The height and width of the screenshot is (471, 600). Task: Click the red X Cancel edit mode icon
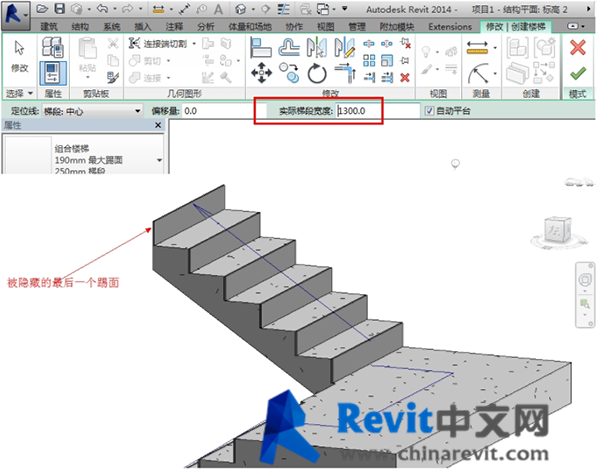pyautogui.click(x=578, y=48)
